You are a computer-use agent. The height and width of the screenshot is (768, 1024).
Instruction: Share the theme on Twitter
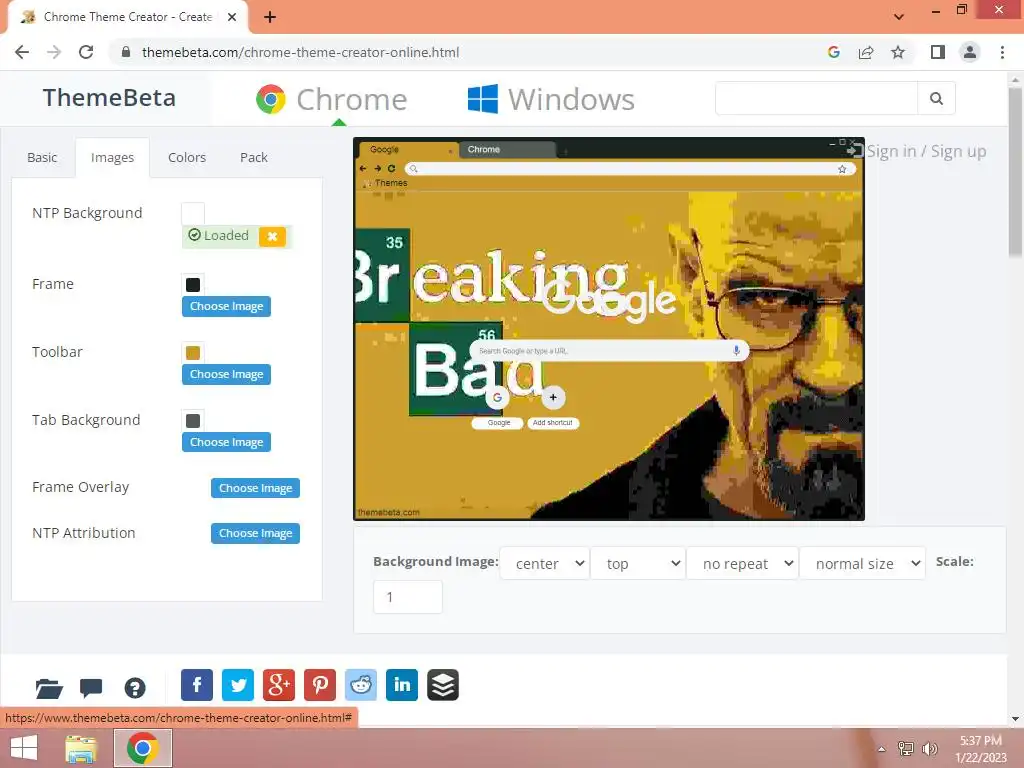pos(238,685)
